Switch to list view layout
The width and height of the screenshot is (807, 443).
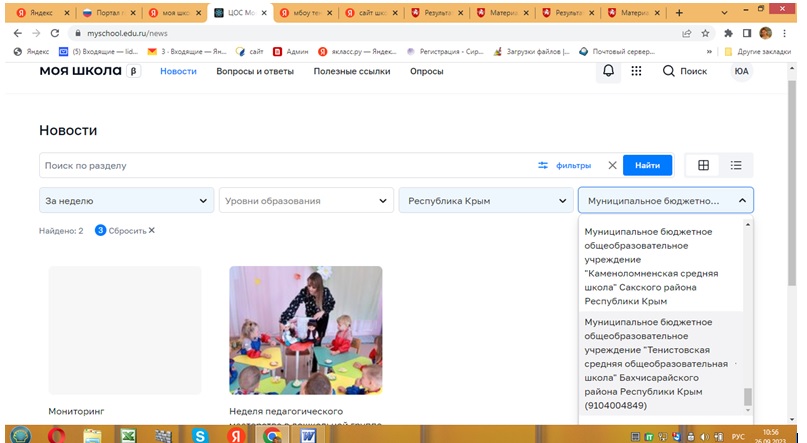point(735,165)
